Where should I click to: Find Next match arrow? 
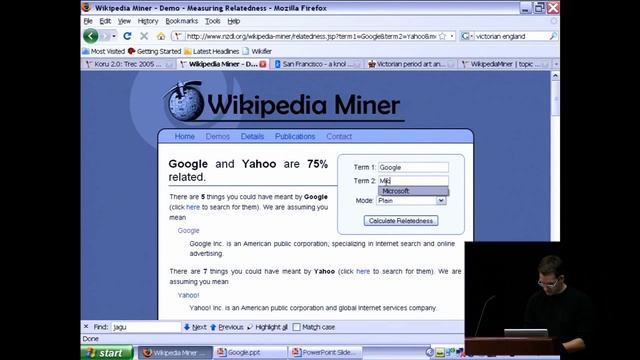click(195, 327)
